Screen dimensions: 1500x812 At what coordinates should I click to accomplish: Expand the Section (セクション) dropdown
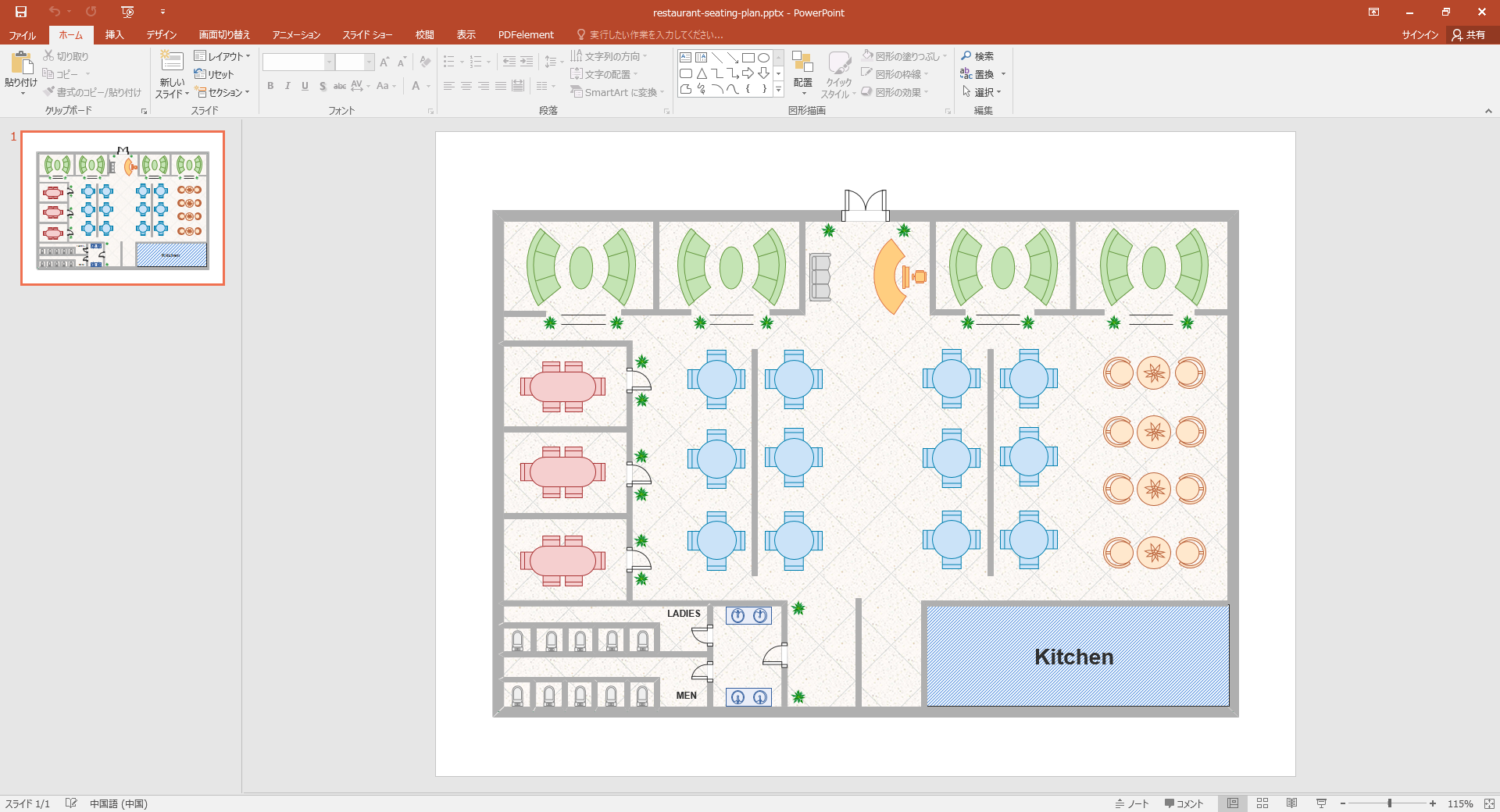[223, 92]
